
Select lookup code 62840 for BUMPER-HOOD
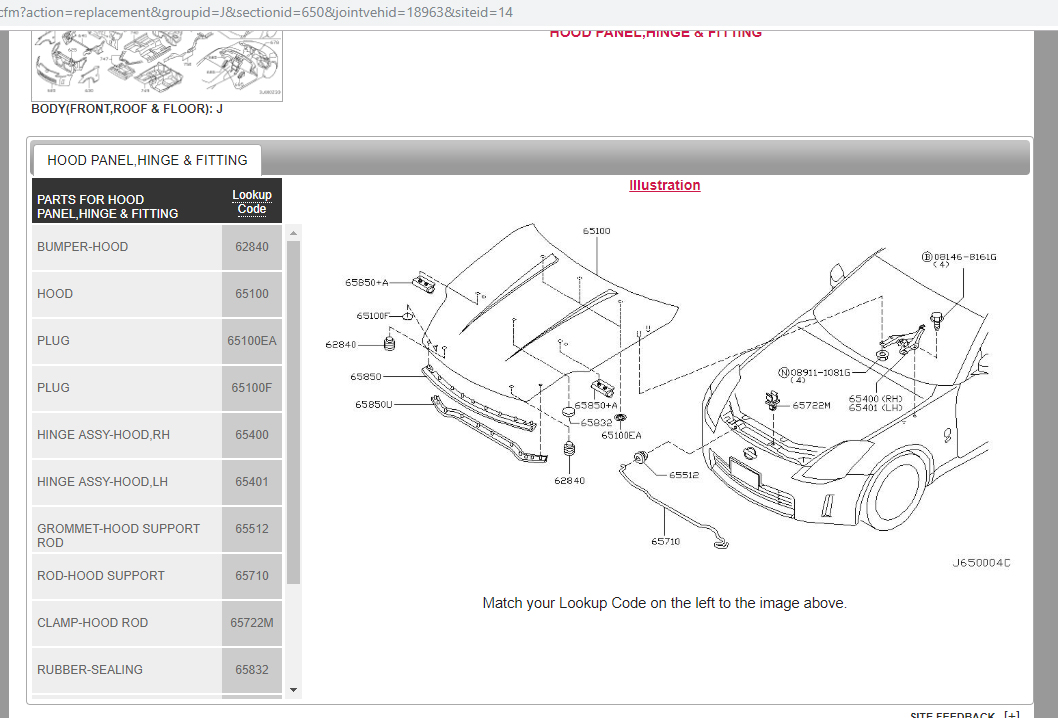(252, 247)
